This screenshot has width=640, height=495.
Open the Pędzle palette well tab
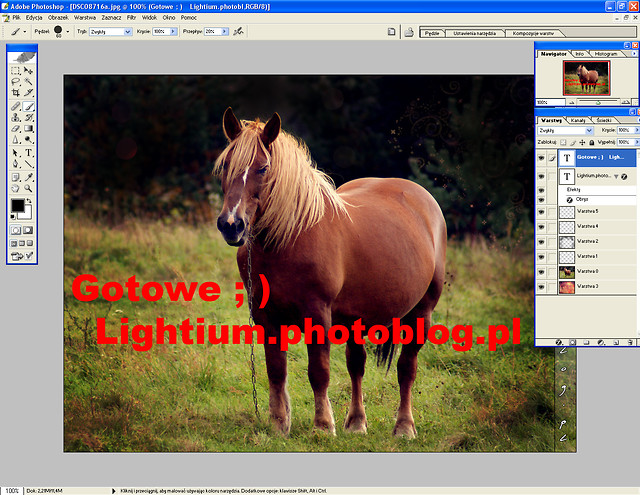tap(432, 33)
